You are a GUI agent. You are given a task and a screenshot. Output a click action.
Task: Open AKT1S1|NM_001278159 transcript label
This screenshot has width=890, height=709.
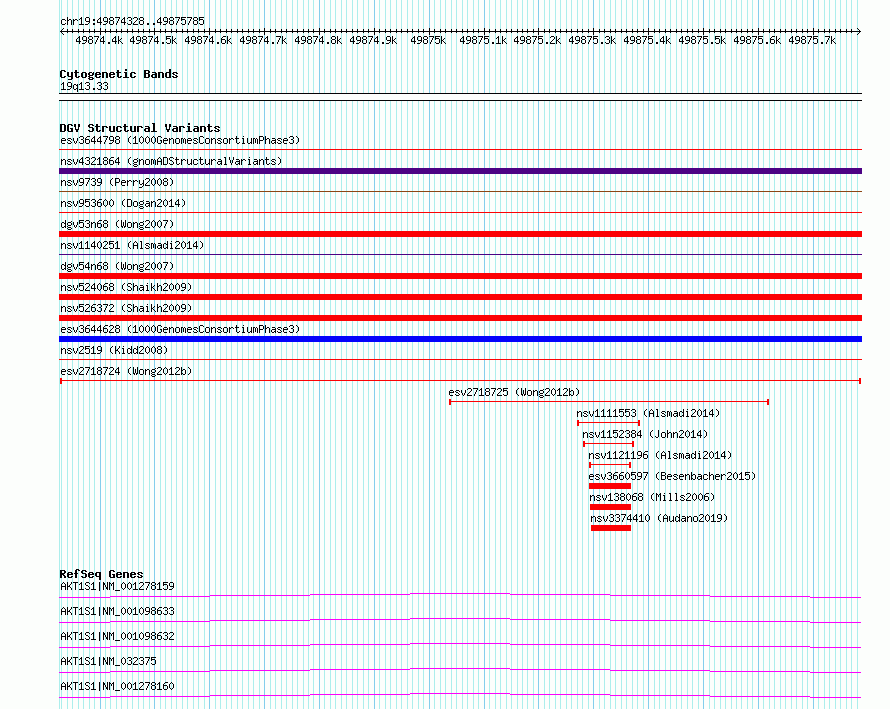[x=117, y=586]
